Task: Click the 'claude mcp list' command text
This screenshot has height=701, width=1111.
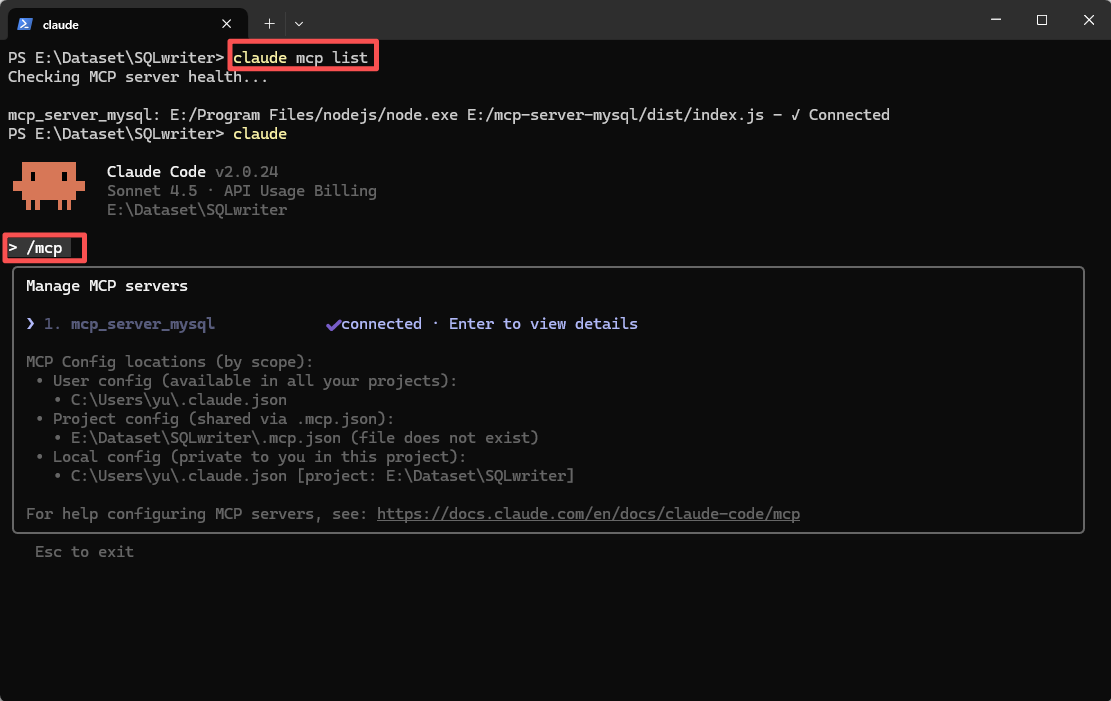Action: tap(300, 57)
